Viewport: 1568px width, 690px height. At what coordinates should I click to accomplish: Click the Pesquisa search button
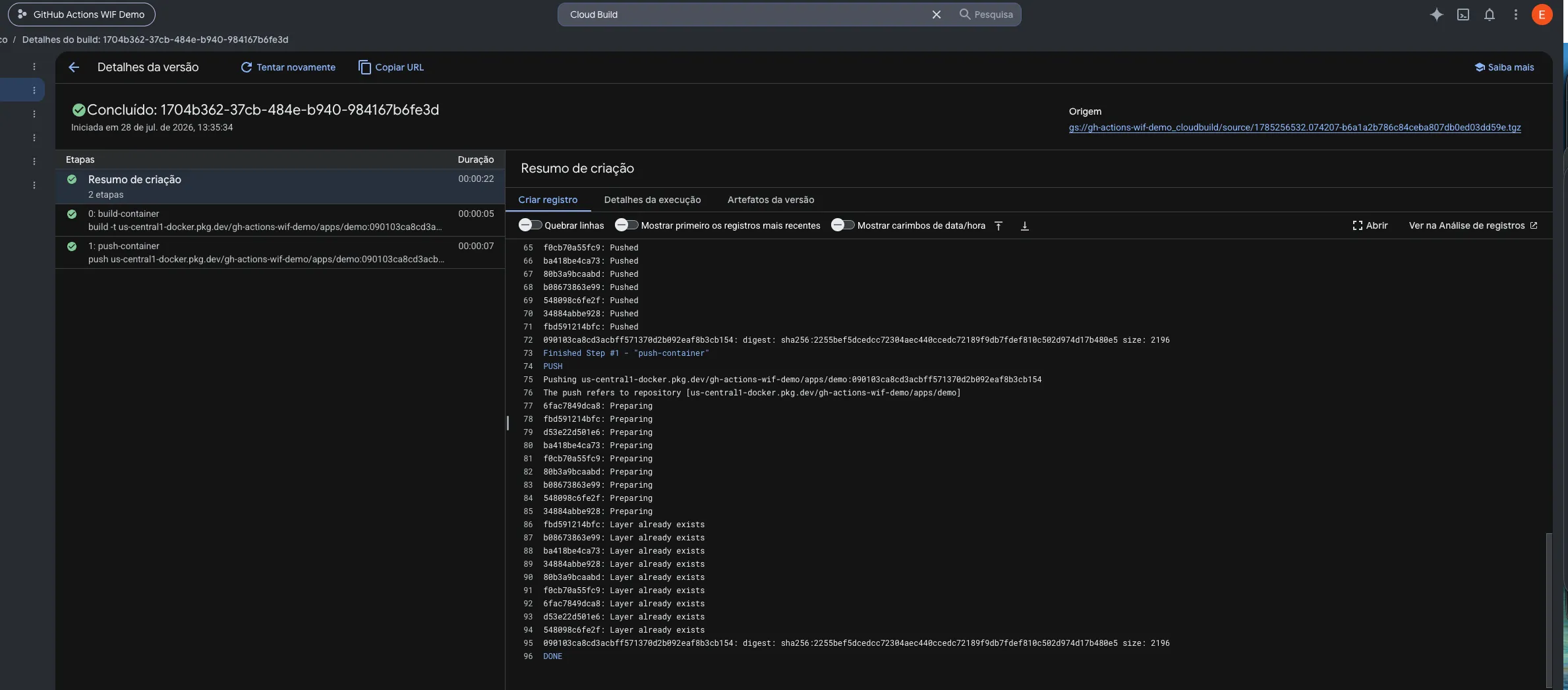986,14
